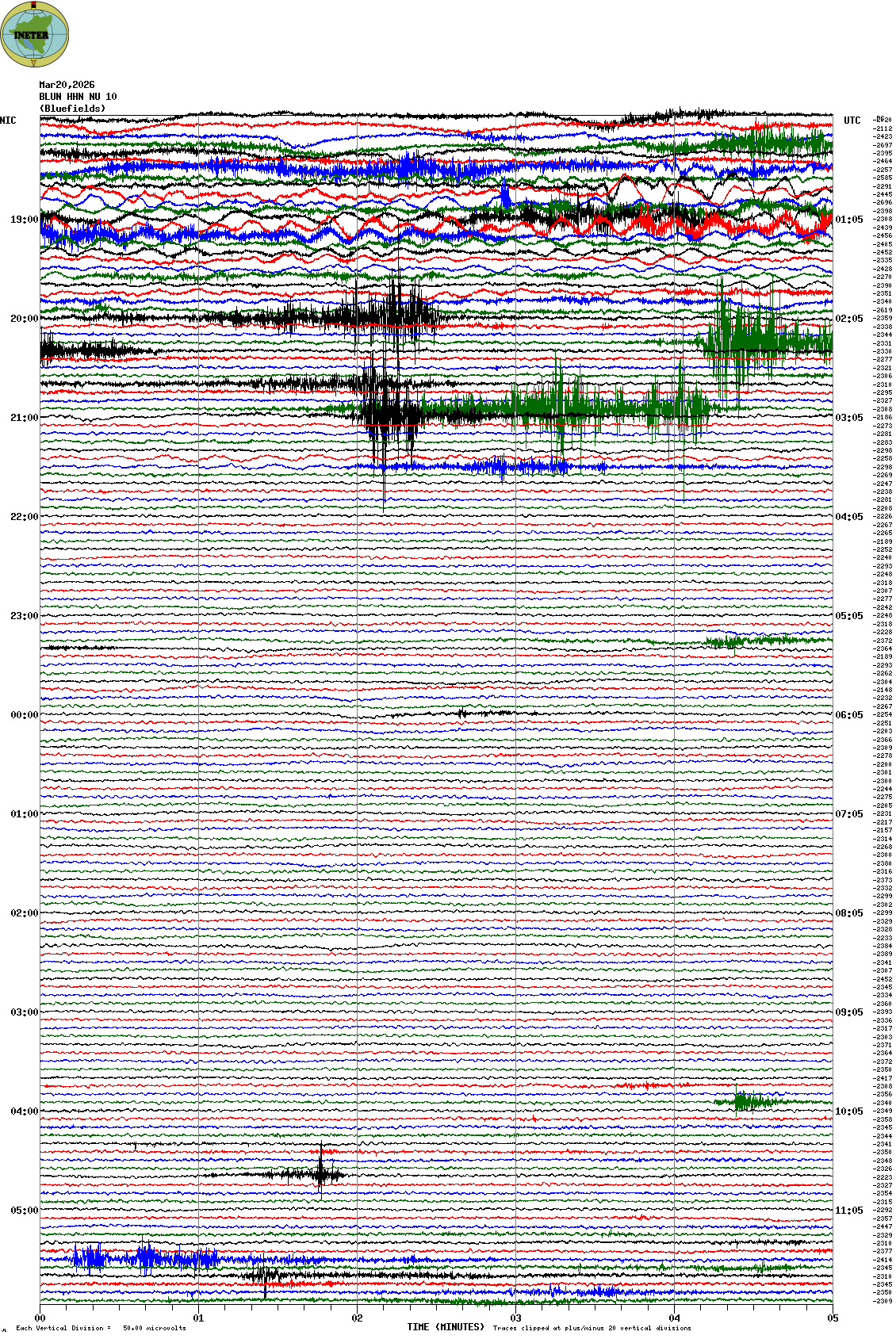
Task: Click the 19:00 local time marker
Action: [x=24, y=220]
